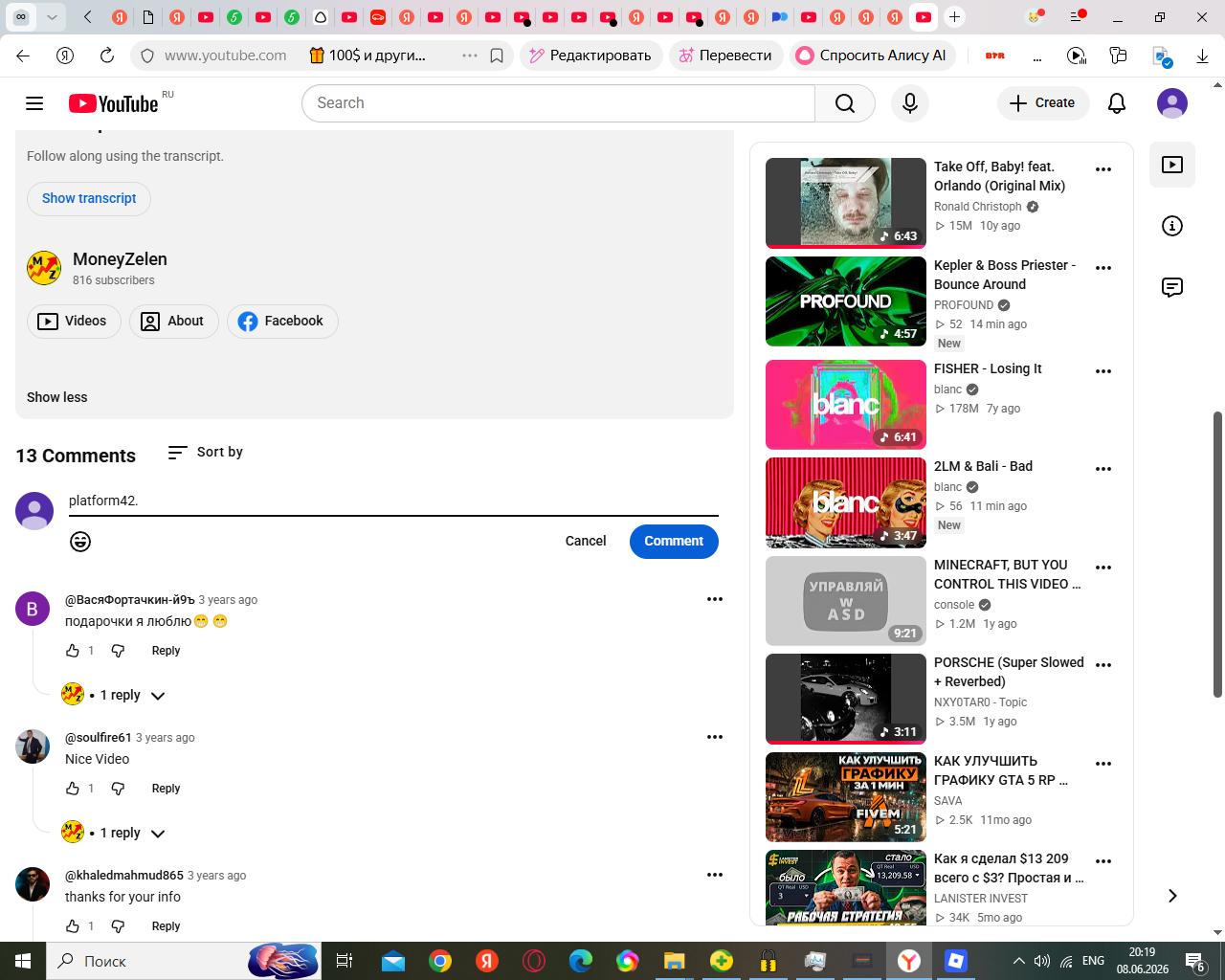The image size is (1225, 980).
Task: Show hidden system tray icons
Action: 1019,961
